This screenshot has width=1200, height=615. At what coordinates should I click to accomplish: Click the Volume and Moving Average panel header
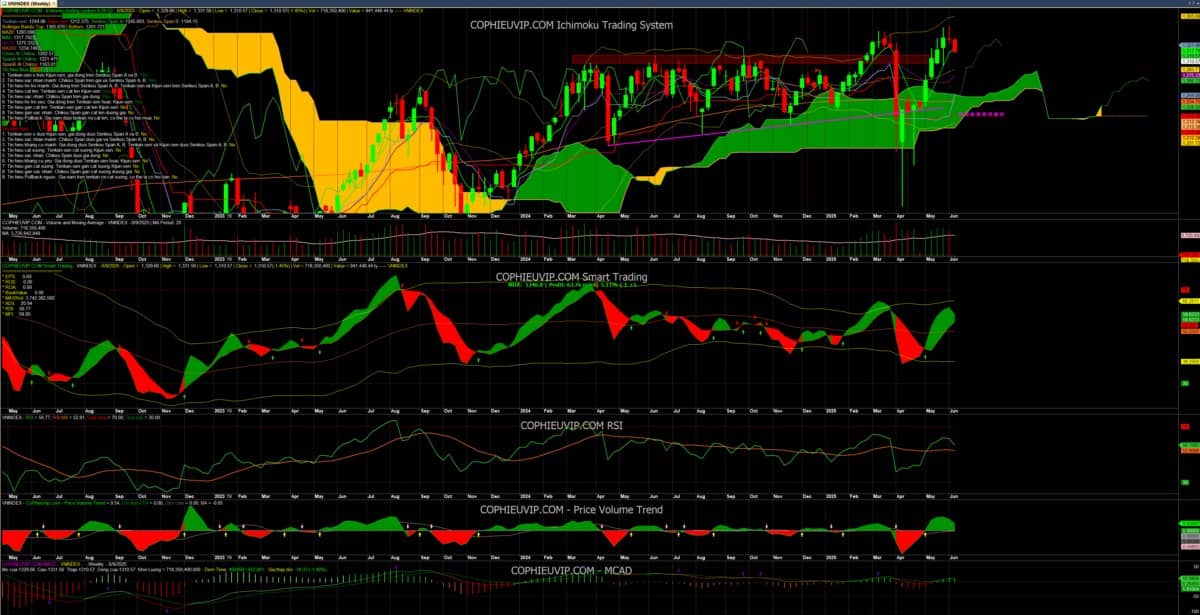50,225
